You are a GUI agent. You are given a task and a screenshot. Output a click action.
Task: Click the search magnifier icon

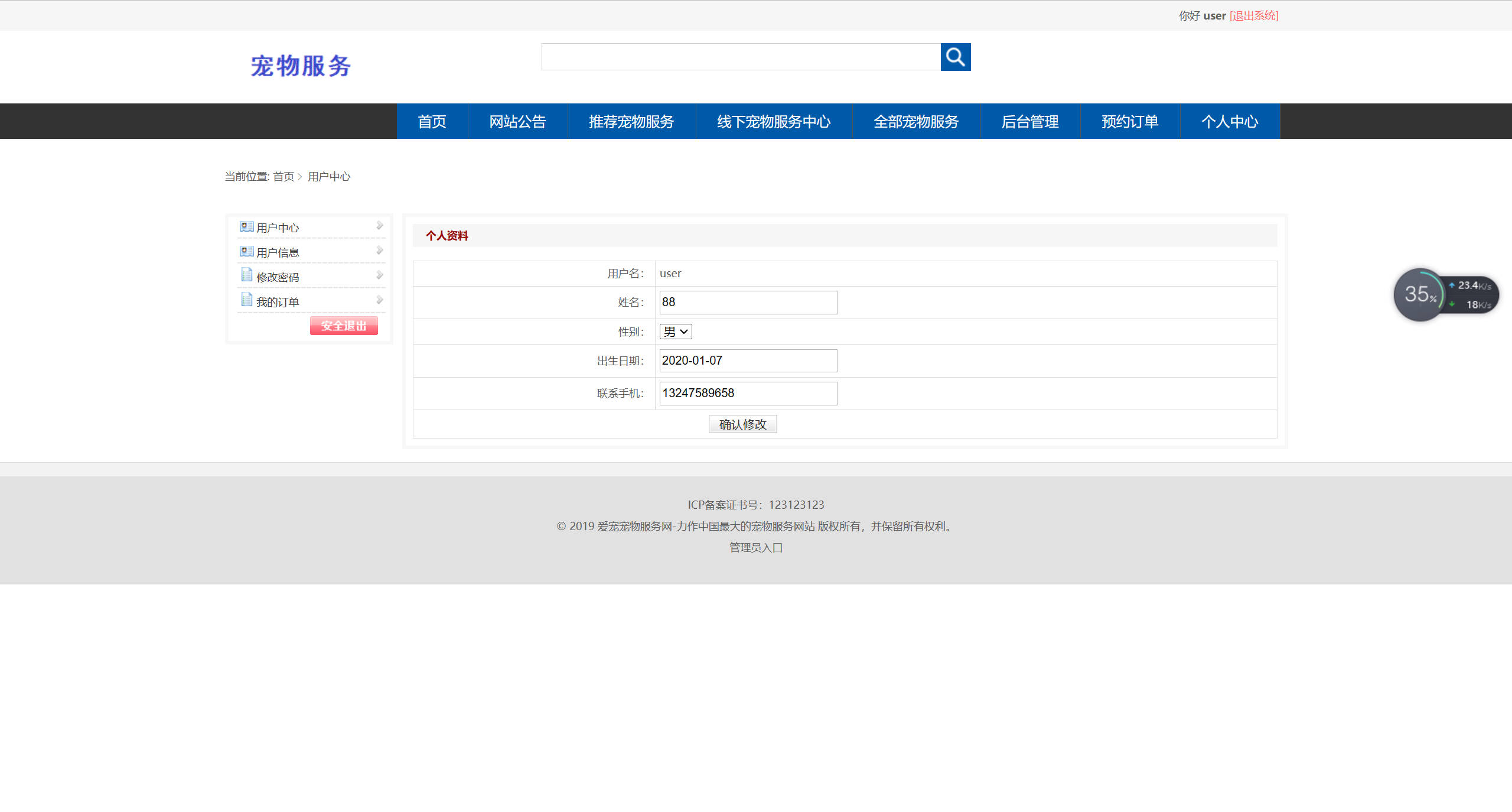coord(955,57)
